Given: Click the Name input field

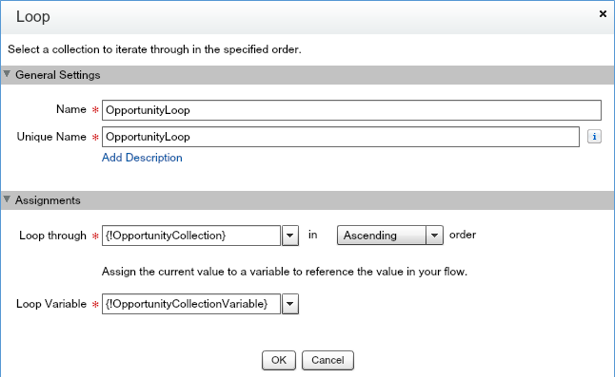Looking at the screenshot, I should 351,110.
